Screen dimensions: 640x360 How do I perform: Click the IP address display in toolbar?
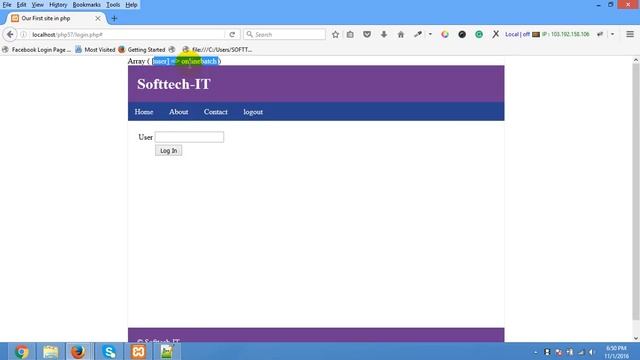point(565,34)
